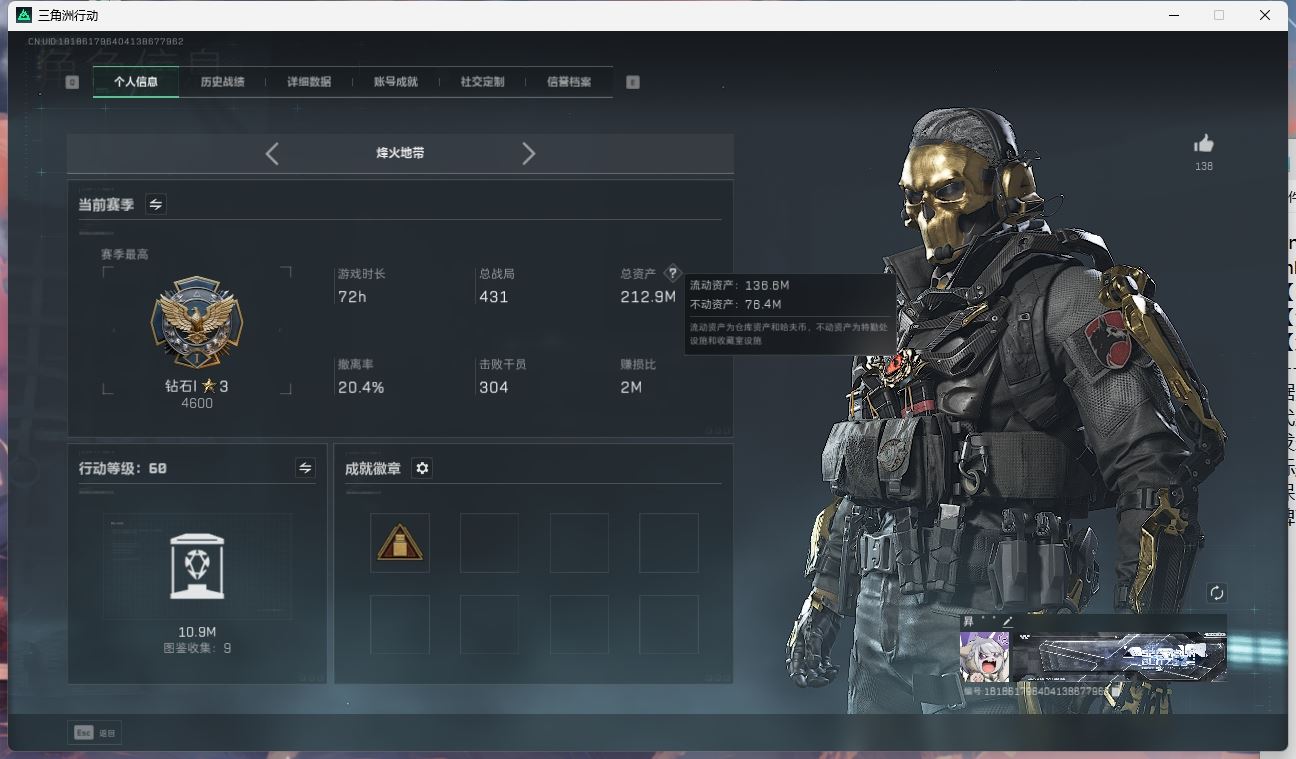
Task: Click the player avatar picture
Action: pyautogui.click(x=984, y=656)
